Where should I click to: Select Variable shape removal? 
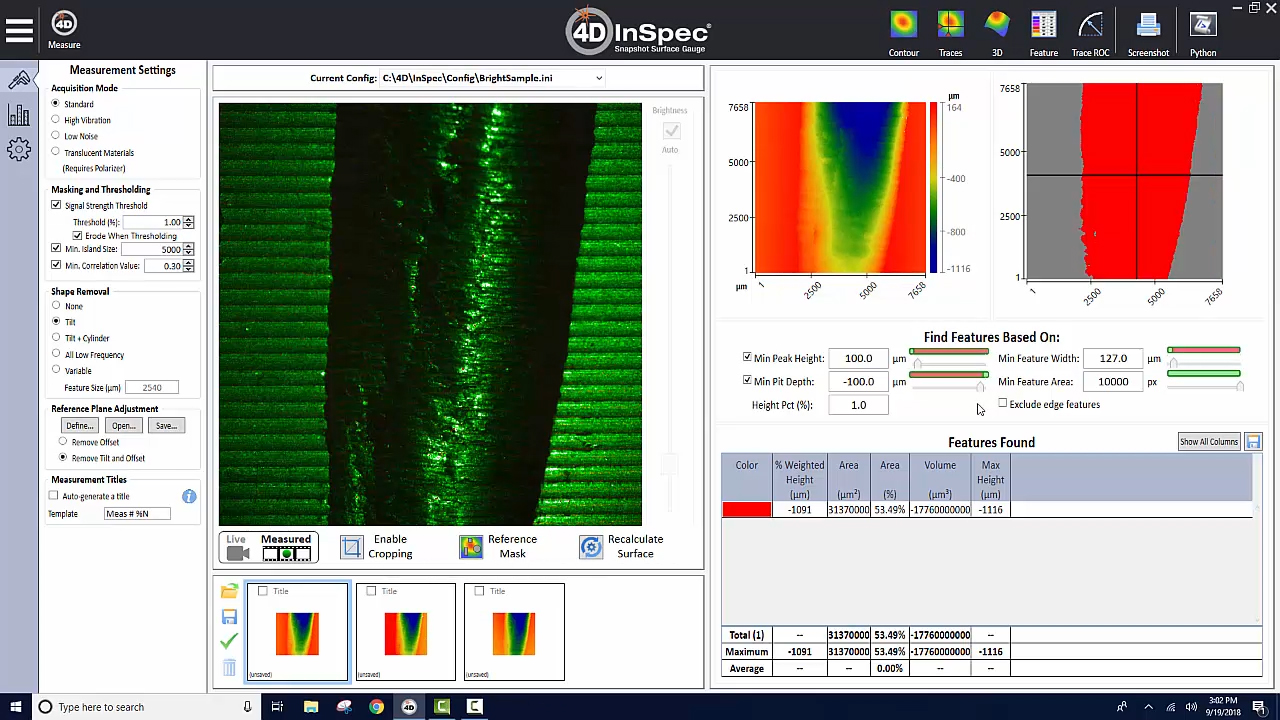coord(56,370)
